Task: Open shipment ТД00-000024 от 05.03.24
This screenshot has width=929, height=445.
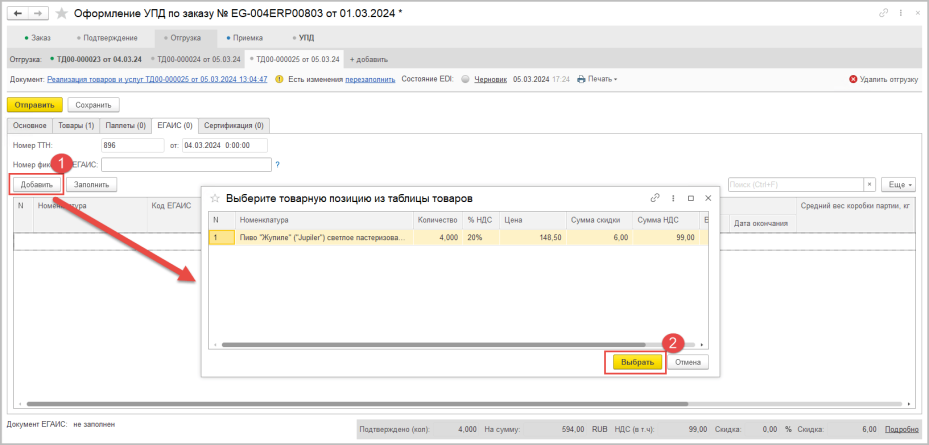Action: [196, 59]
